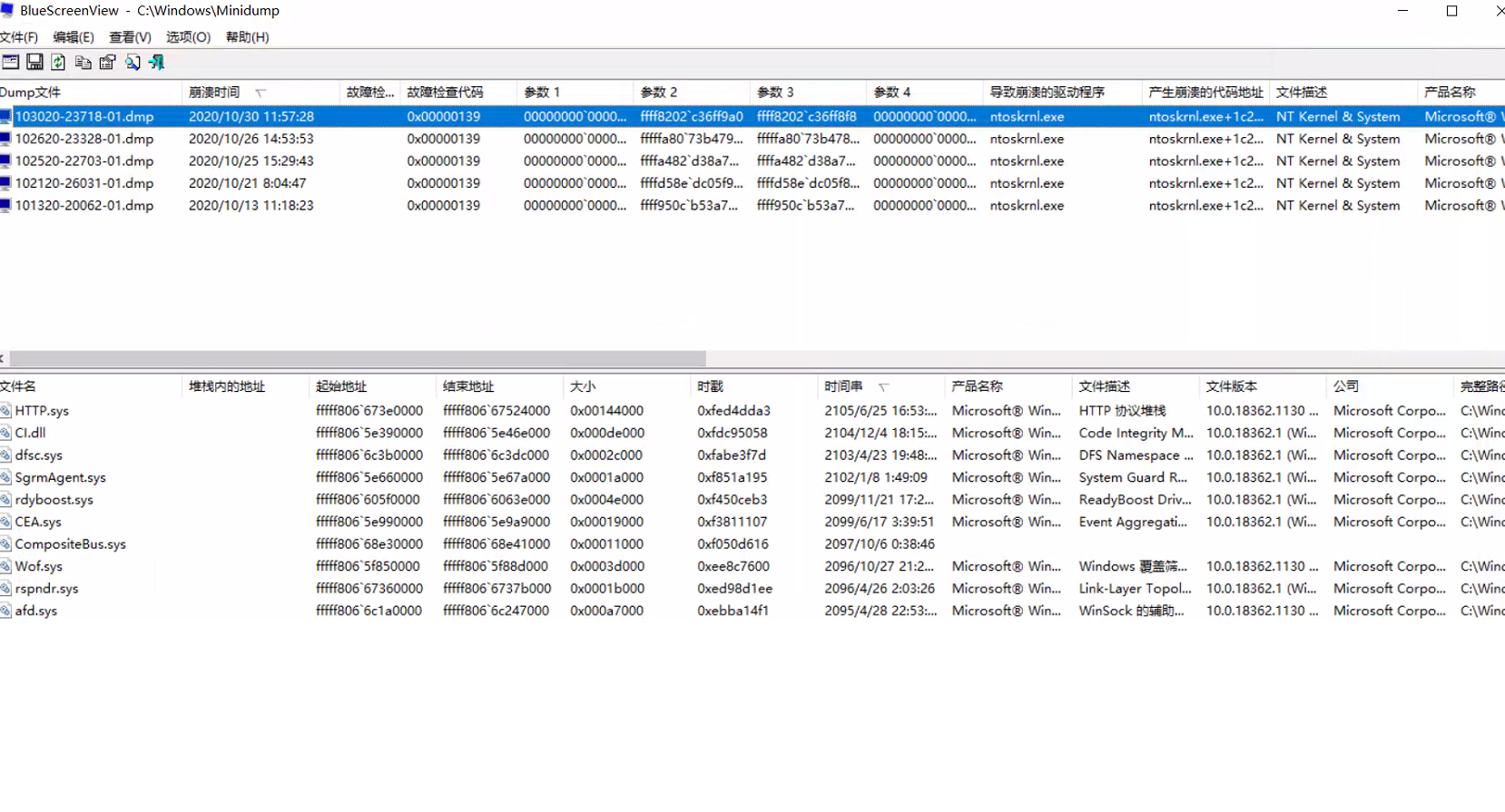The width and height of the screenshot is (1505, 812).
Task: Click the Refresh toolbar icon
Action: click(58, 62)
